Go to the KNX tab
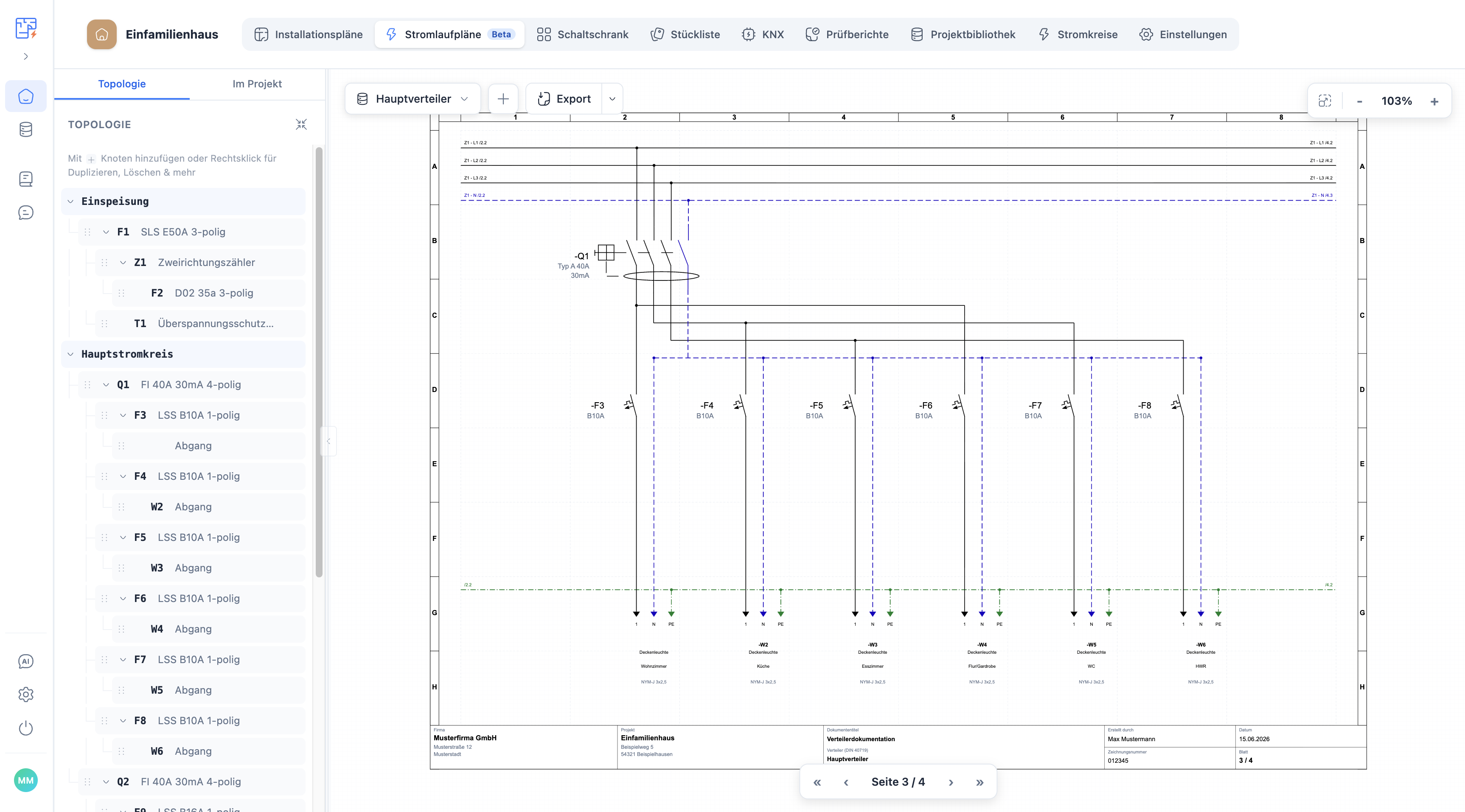The width and height of the screenshot is (1465, 812). click(x=763, y=34)
